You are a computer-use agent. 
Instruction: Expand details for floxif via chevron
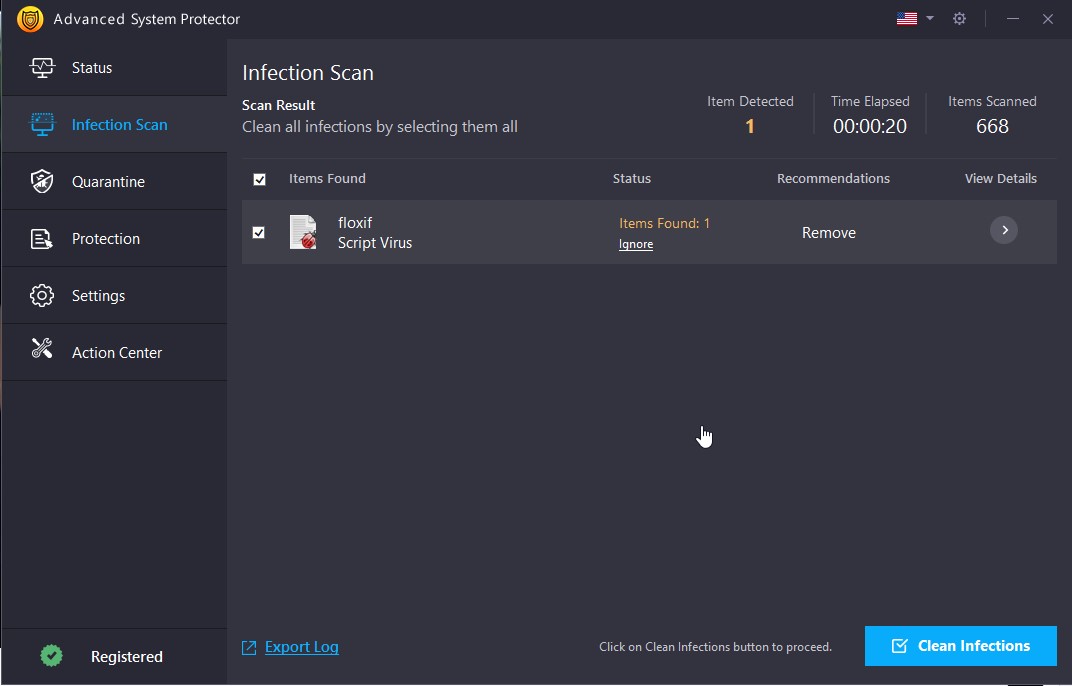point(1004,230)
